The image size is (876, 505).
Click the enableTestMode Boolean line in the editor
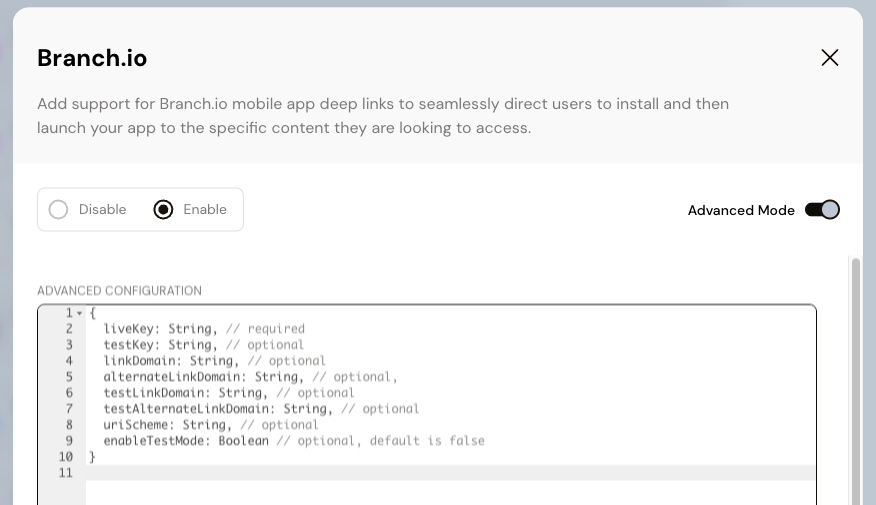(294, 441)
